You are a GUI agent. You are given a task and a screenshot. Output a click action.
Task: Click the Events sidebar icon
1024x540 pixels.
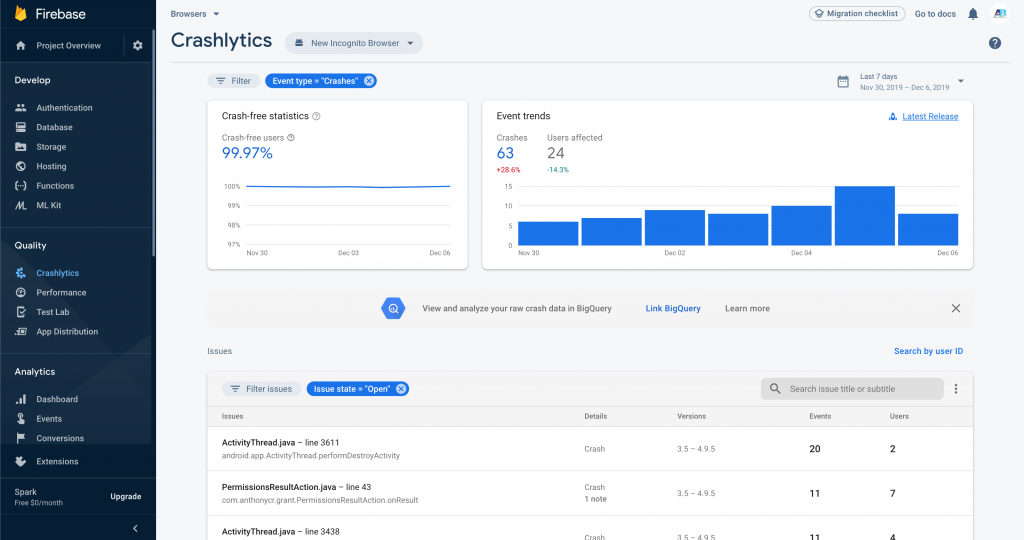(21, 419)
